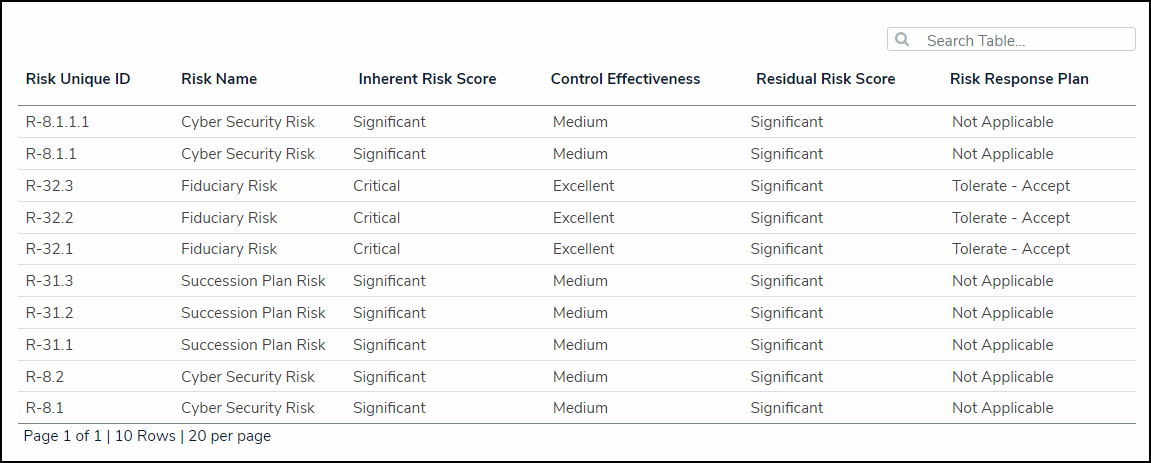Open risk R-8.1.1.1 row

(x=58, y=122)
